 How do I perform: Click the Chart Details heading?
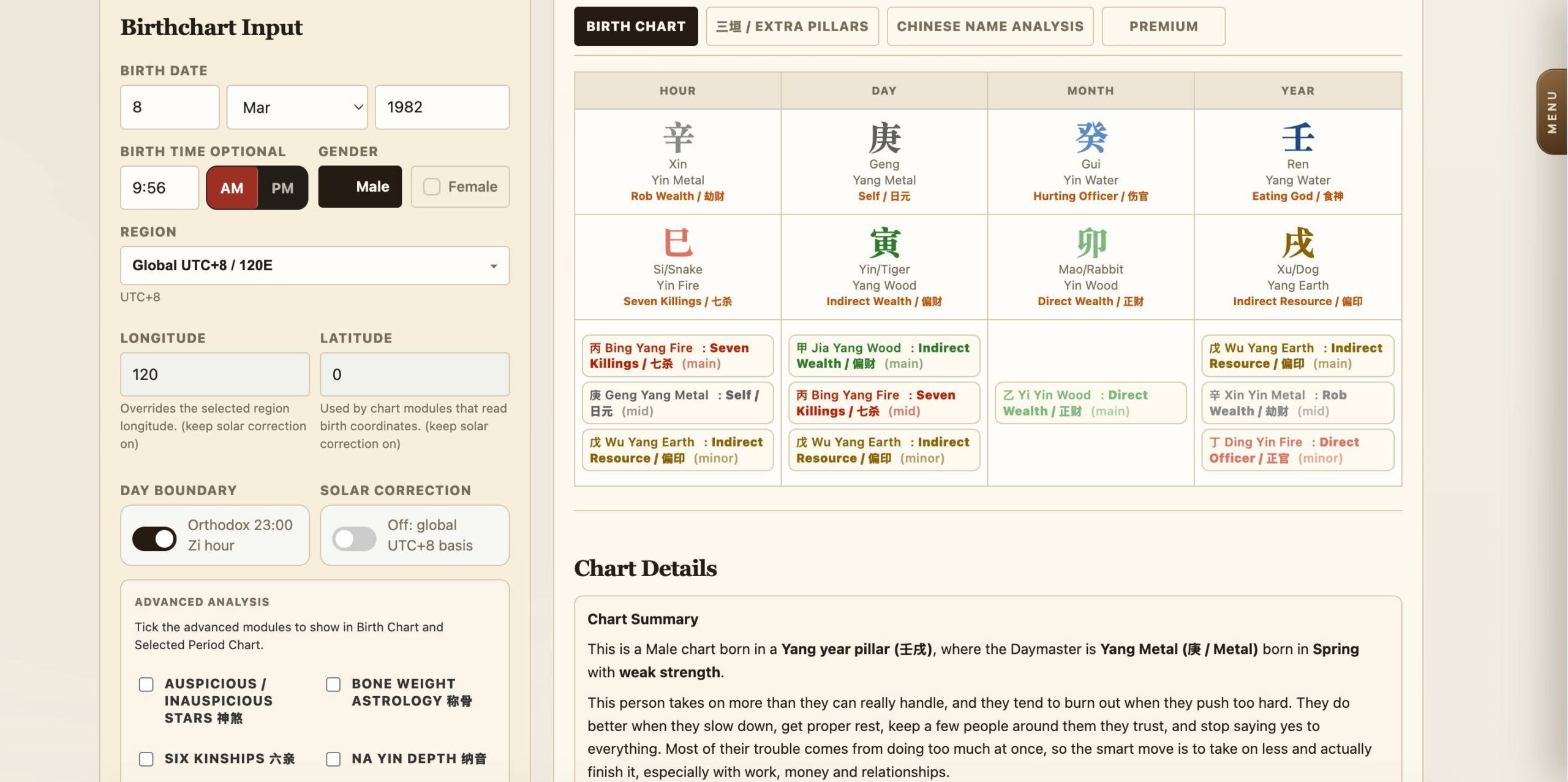(x=645, y=568)
